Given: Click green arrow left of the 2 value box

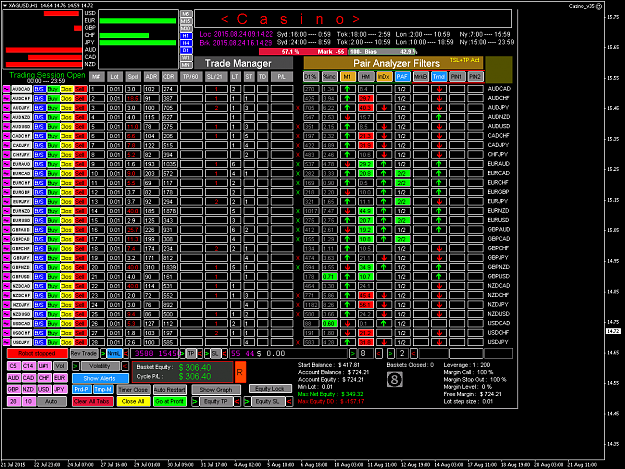Looking at the screenshot, I should pos(391,353).
